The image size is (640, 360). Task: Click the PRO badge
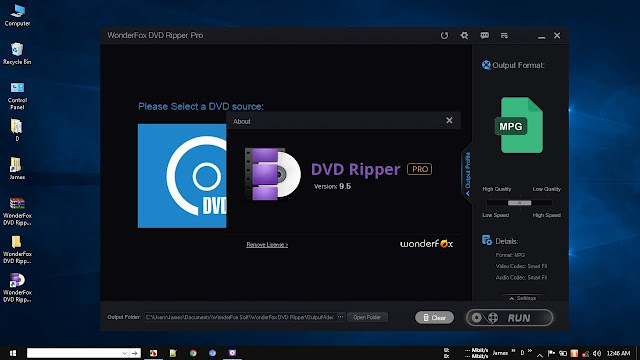coord(420,169)
